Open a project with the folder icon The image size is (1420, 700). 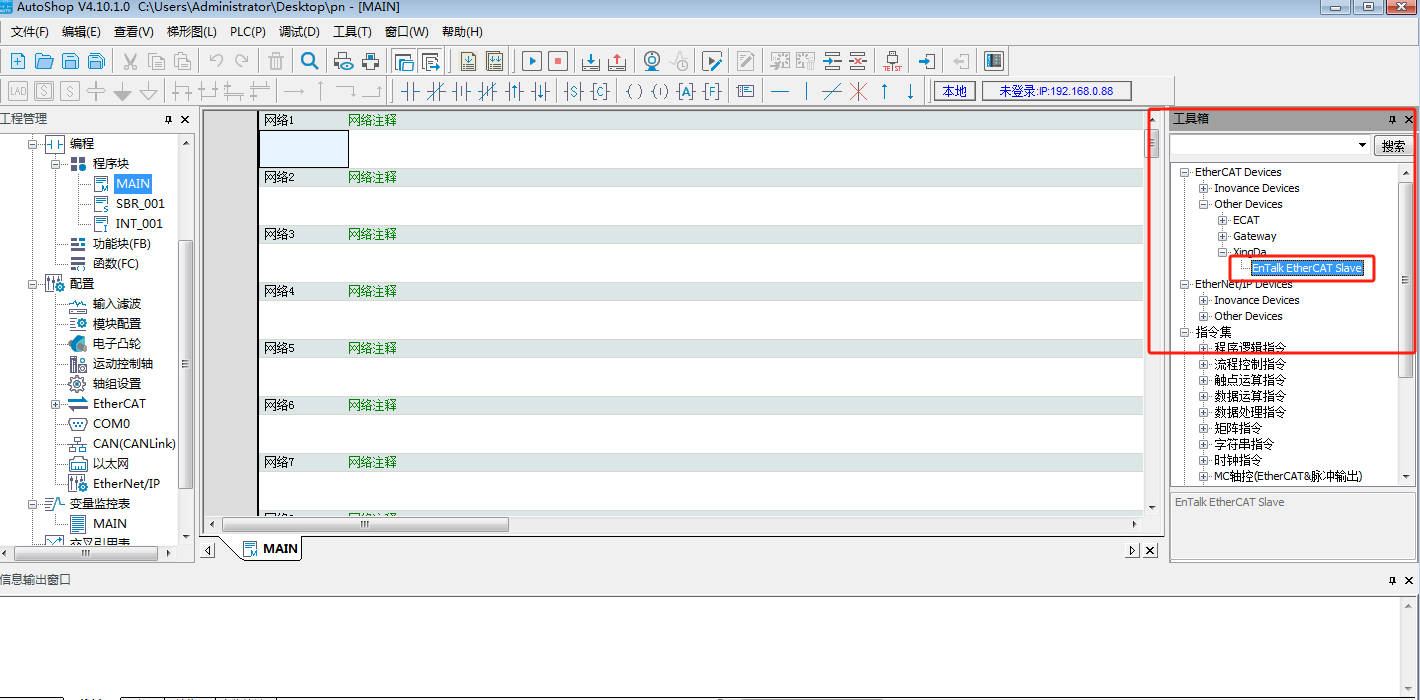[44, 61]
